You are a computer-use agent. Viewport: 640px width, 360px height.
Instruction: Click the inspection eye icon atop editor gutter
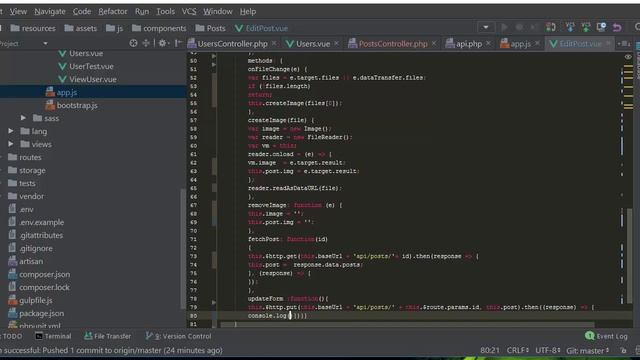(x=628, y=57)
